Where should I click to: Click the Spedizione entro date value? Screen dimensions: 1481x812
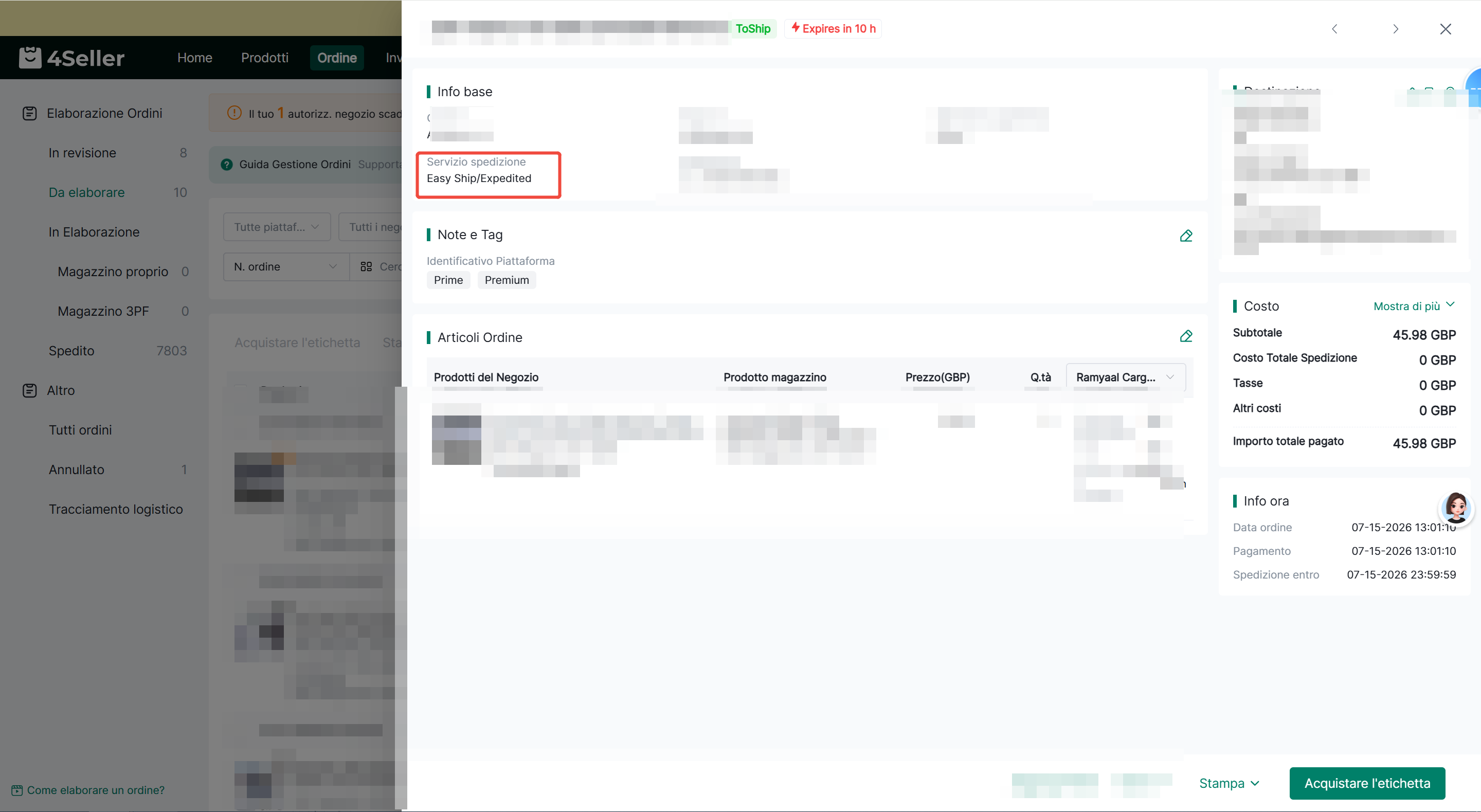click(1401, 574)
